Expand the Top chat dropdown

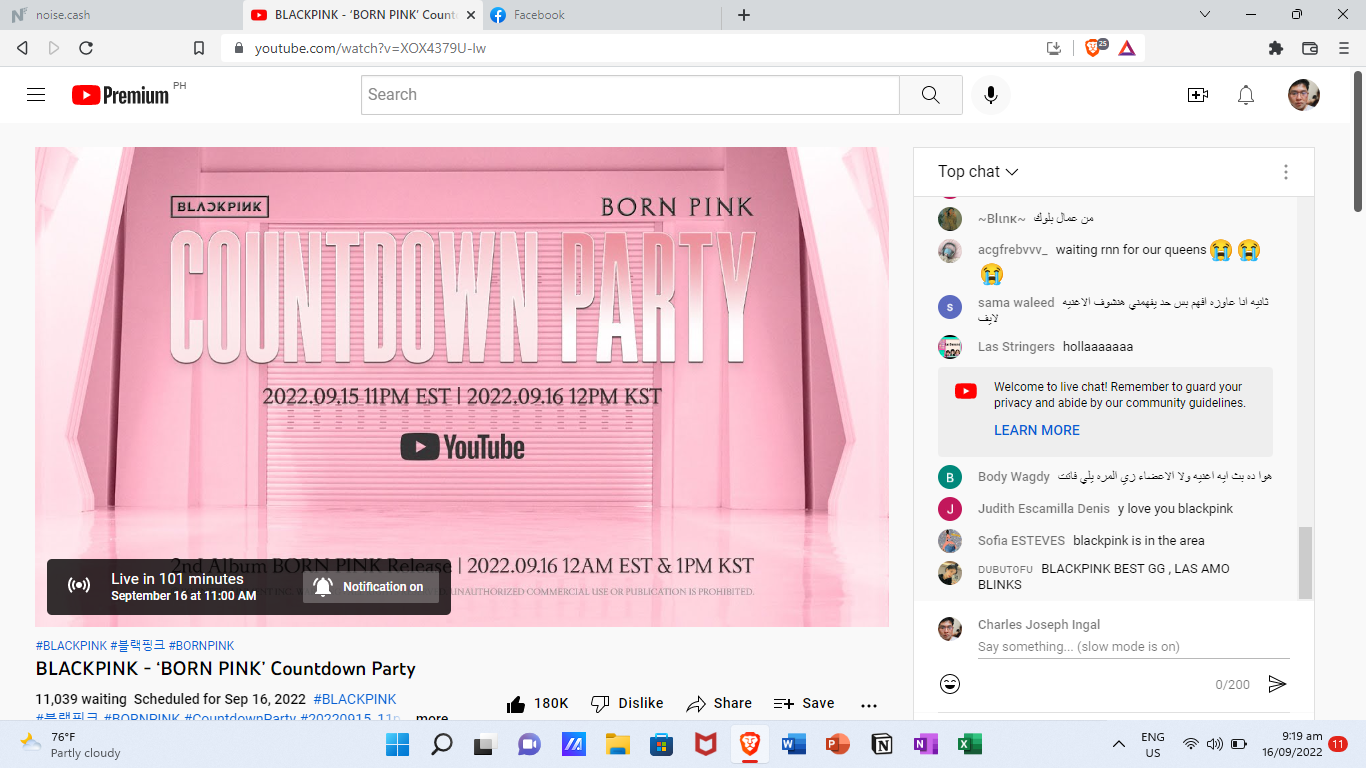pos(978,172)
